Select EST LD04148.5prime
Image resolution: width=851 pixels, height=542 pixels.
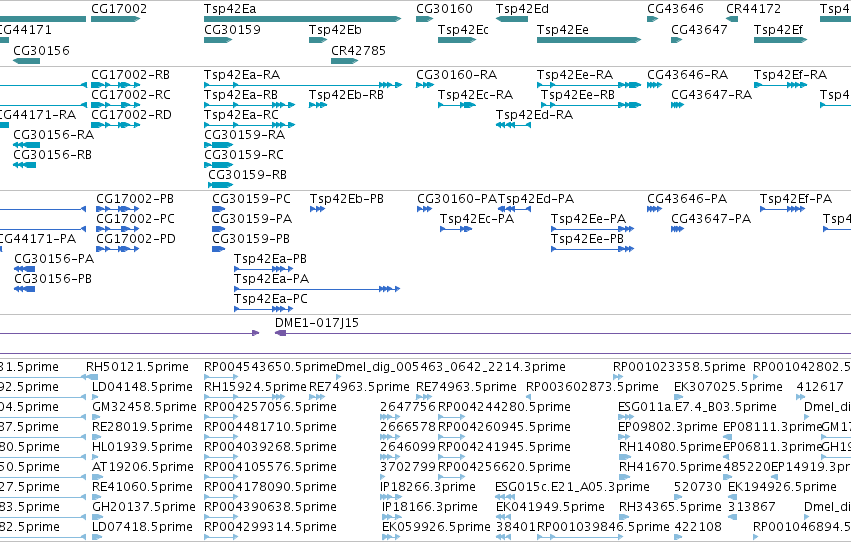[142, 387]
